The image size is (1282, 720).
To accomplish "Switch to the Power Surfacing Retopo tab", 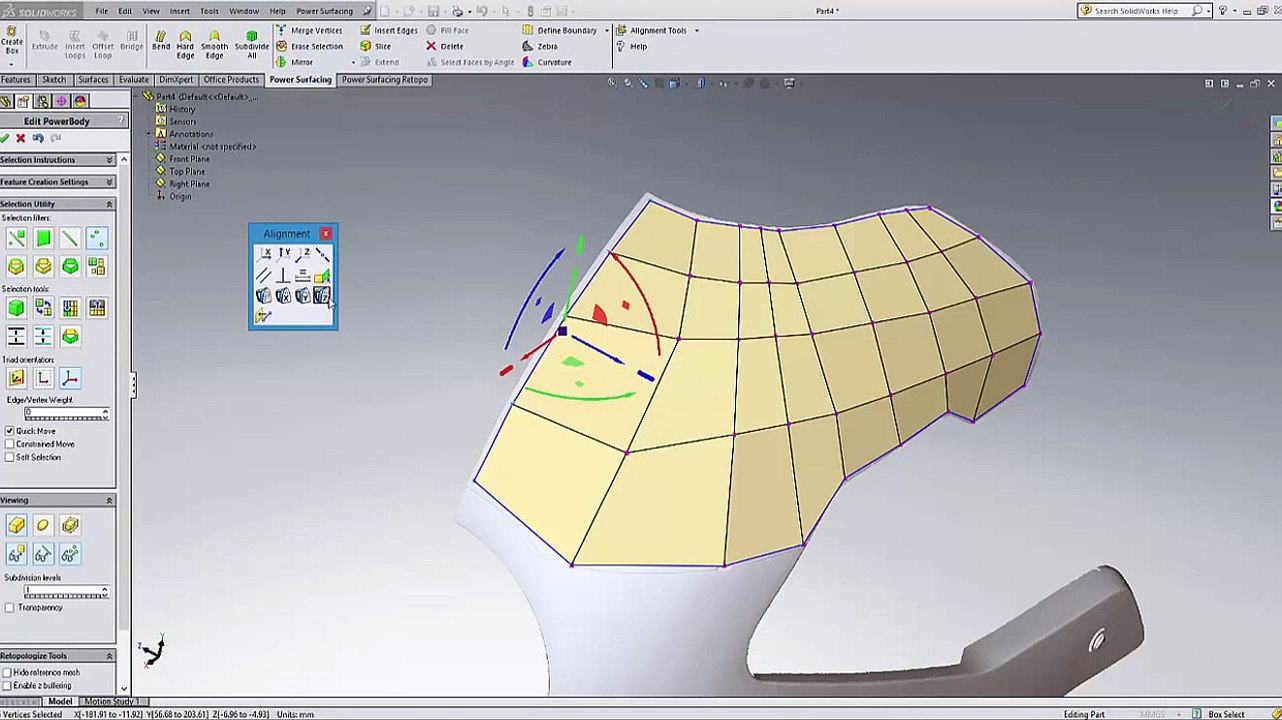I will click(x=385, y=80).
